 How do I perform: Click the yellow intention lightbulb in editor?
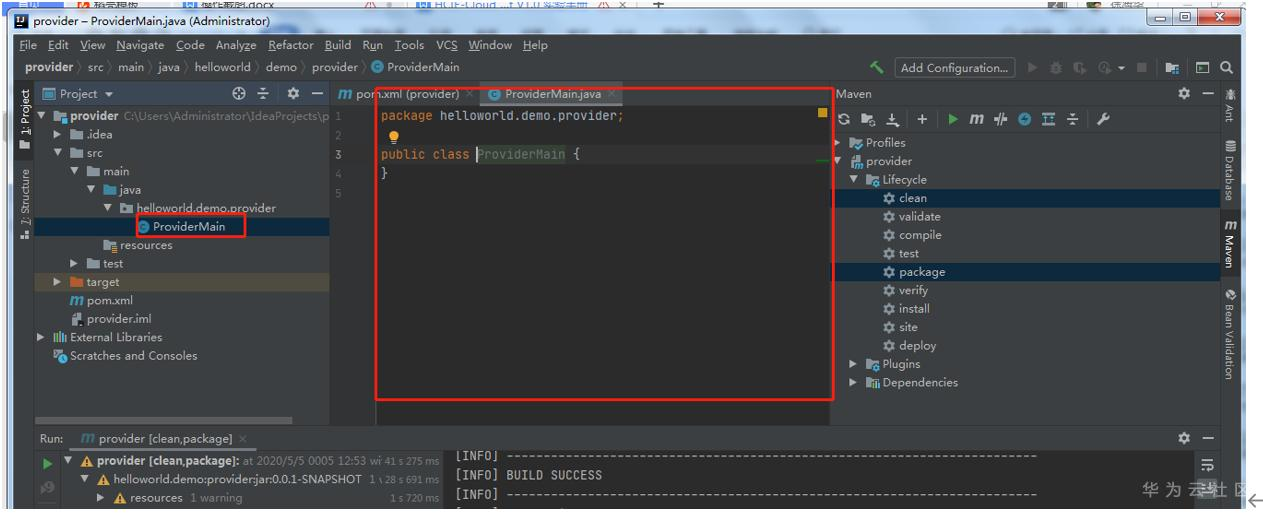pyautogui.click(x=394, y=137)
